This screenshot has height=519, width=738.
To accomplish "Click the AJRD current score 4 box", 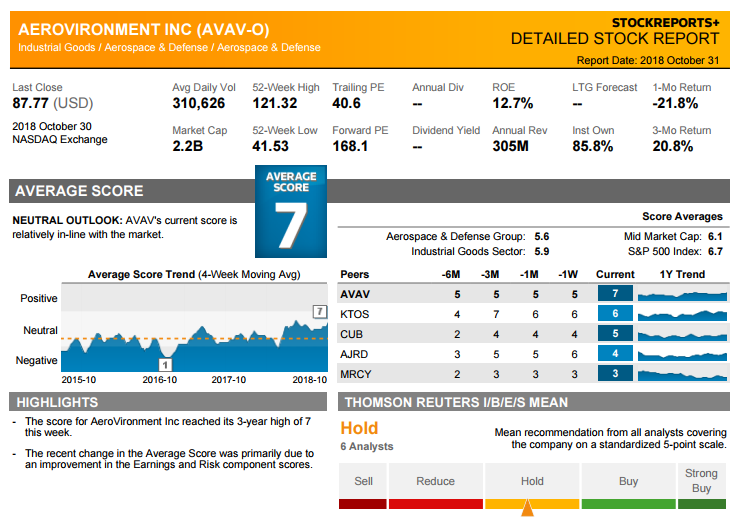I will 615,353.
